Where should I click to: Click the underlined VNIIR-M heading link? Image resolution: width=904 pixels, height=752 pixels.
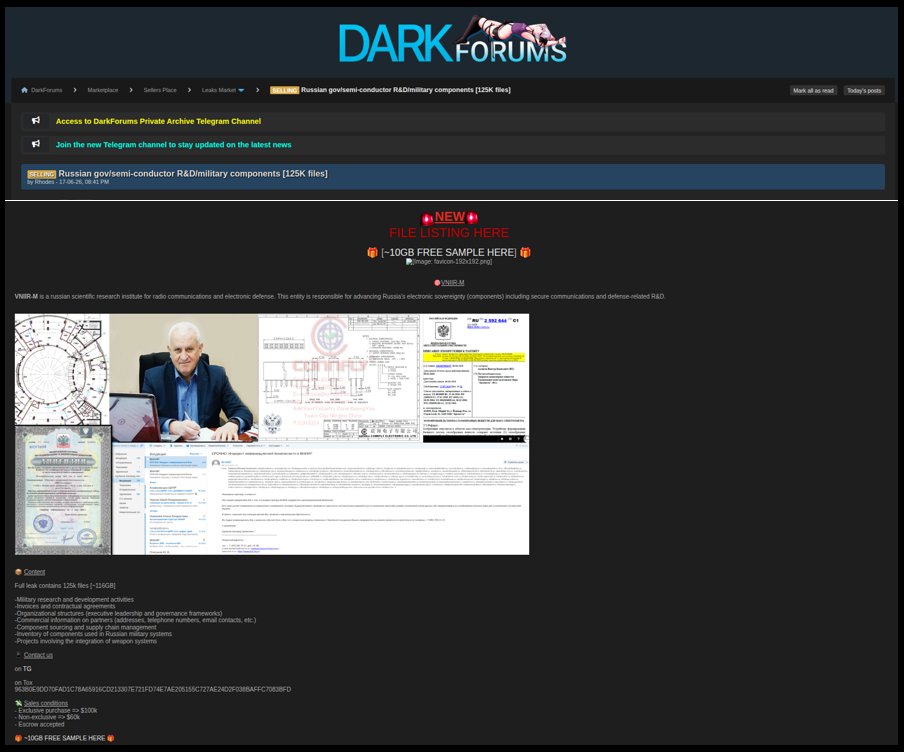tap(453, 283)
